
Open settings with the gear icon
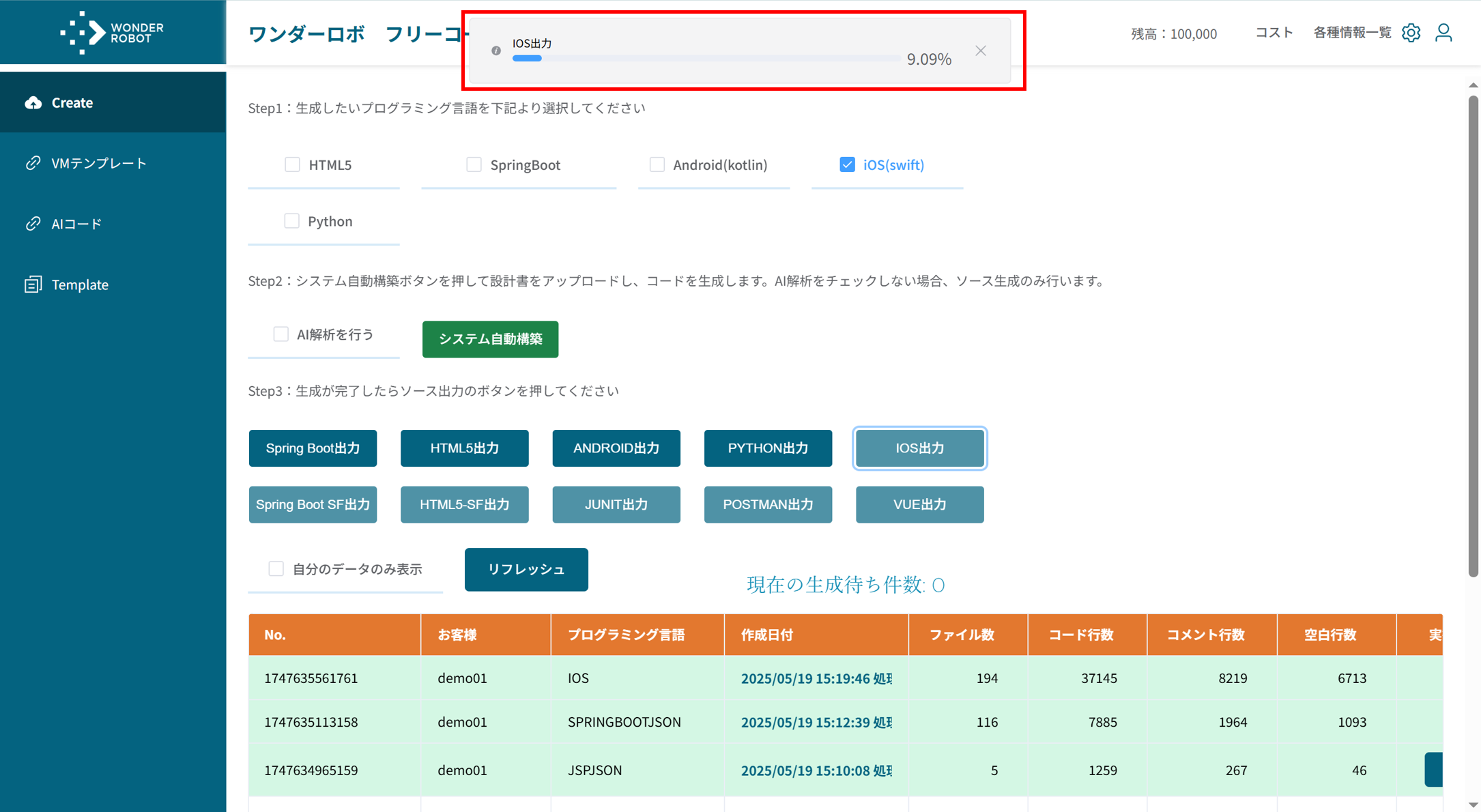[1411, 33]
